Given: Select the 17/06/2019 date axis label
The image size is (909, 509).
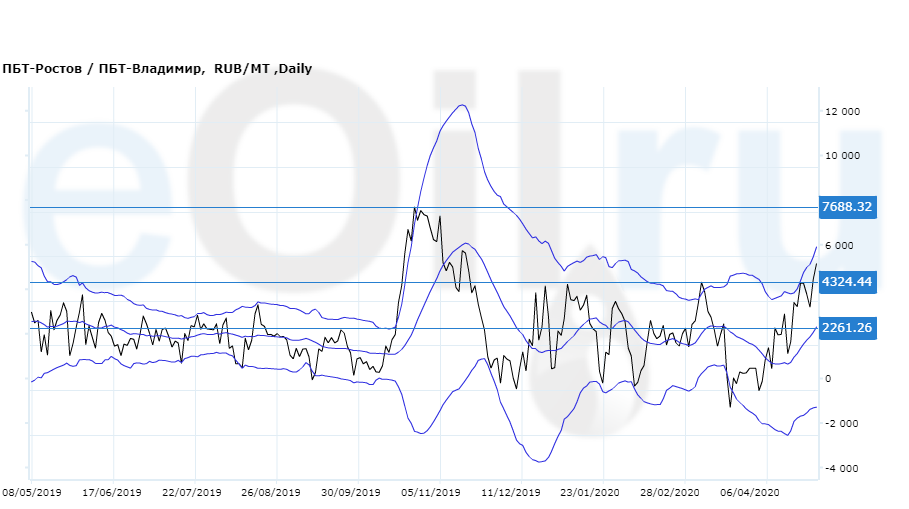Looking at the screenshot, I should pos(113,493).
